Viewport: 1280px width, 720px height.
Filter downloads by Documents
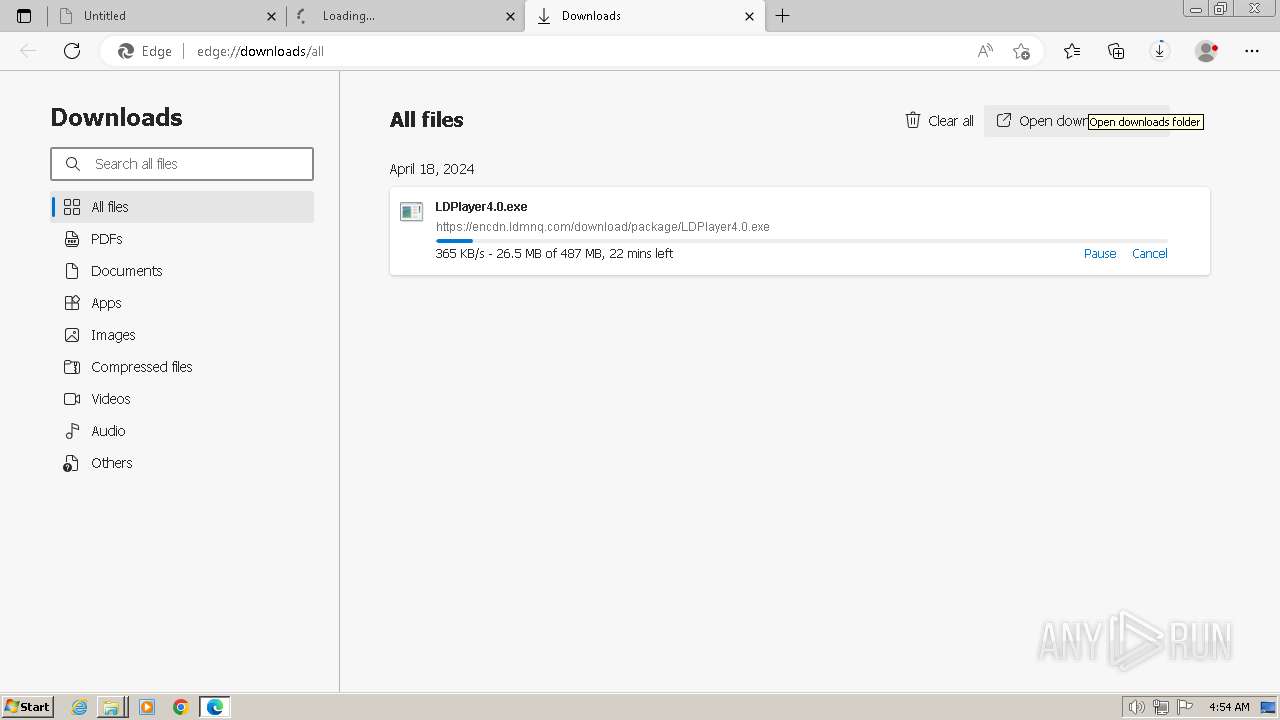coord(182,271)
